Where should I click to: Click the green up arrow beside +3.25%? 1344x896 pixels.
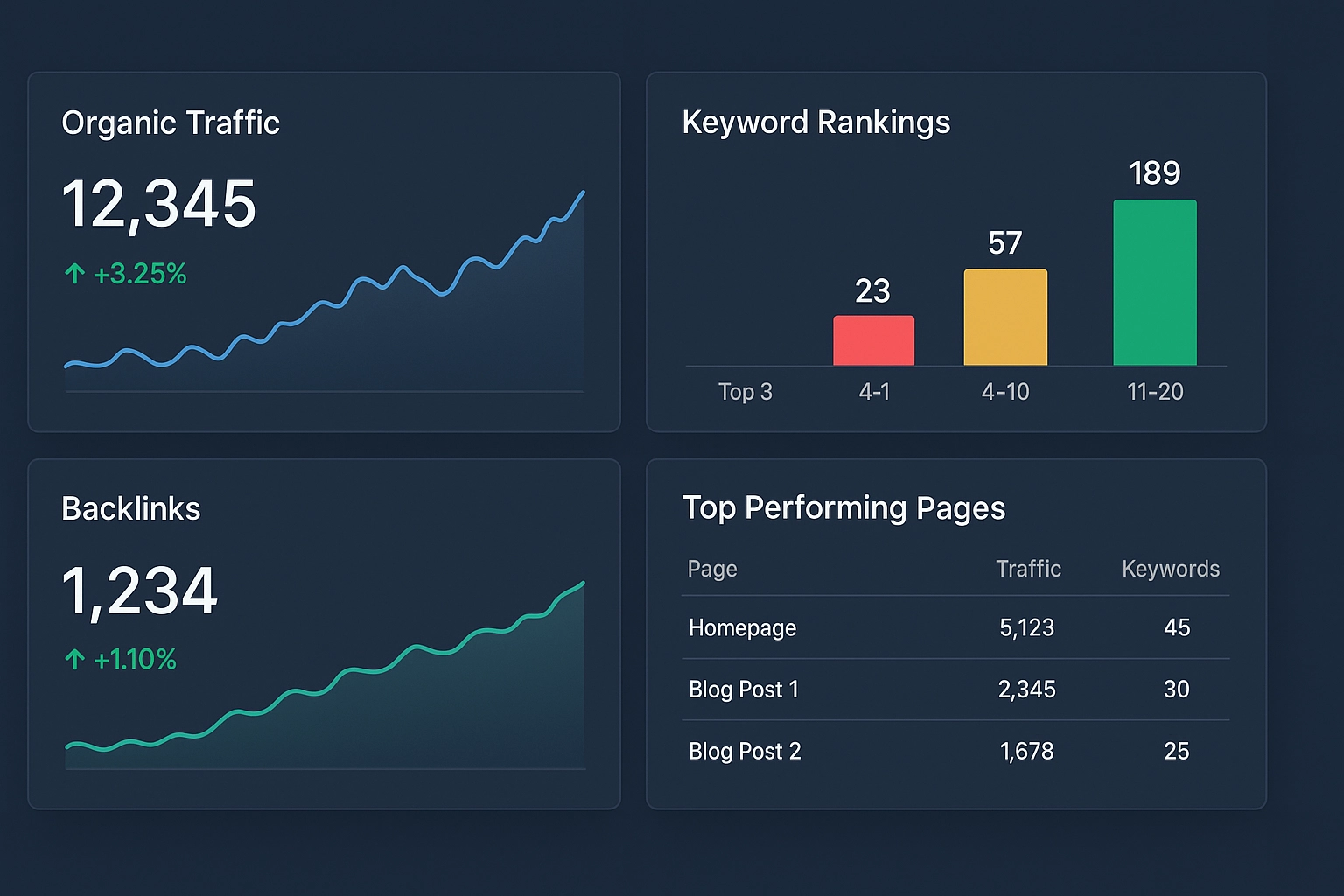(x=74, y=275)
